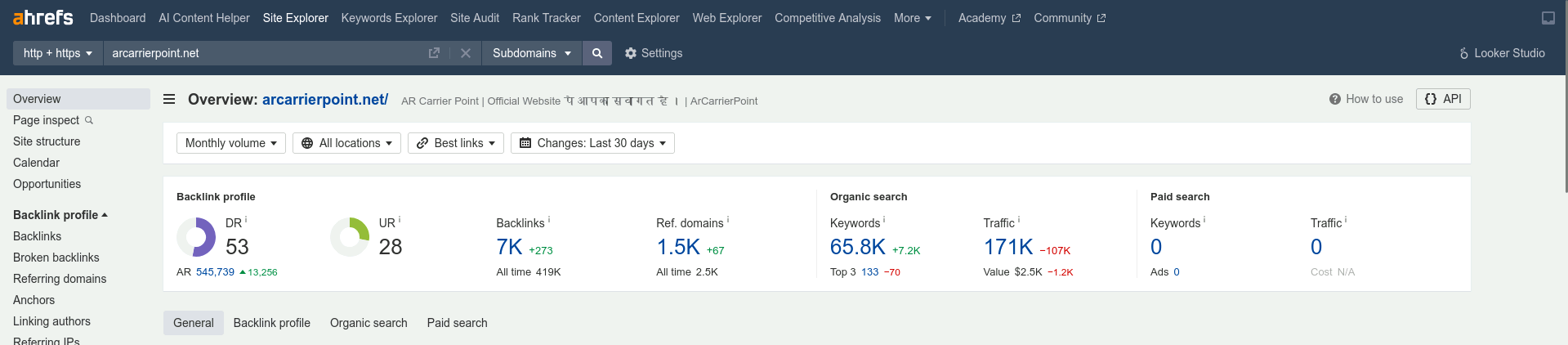
Task: Click the Ahrefs logo
Action: tap(43, 17)
